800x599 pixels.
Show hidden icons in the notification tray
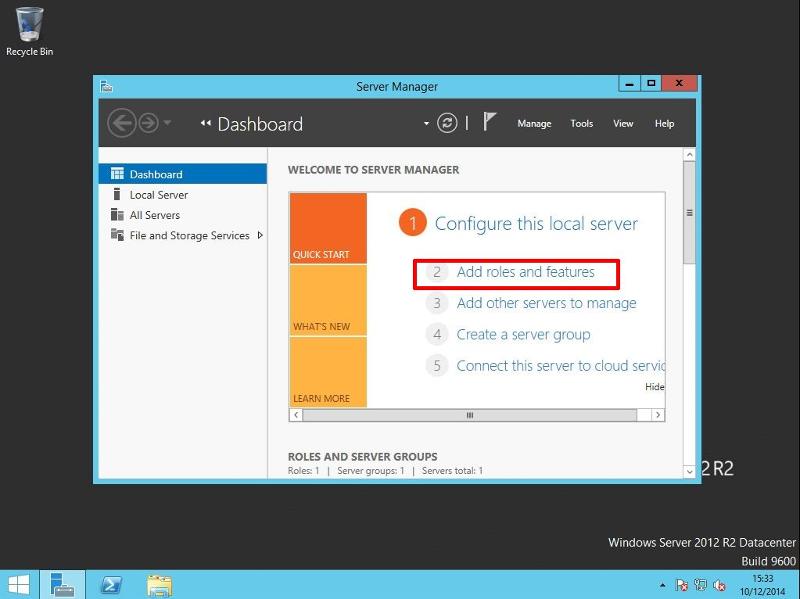pos(662,582)
